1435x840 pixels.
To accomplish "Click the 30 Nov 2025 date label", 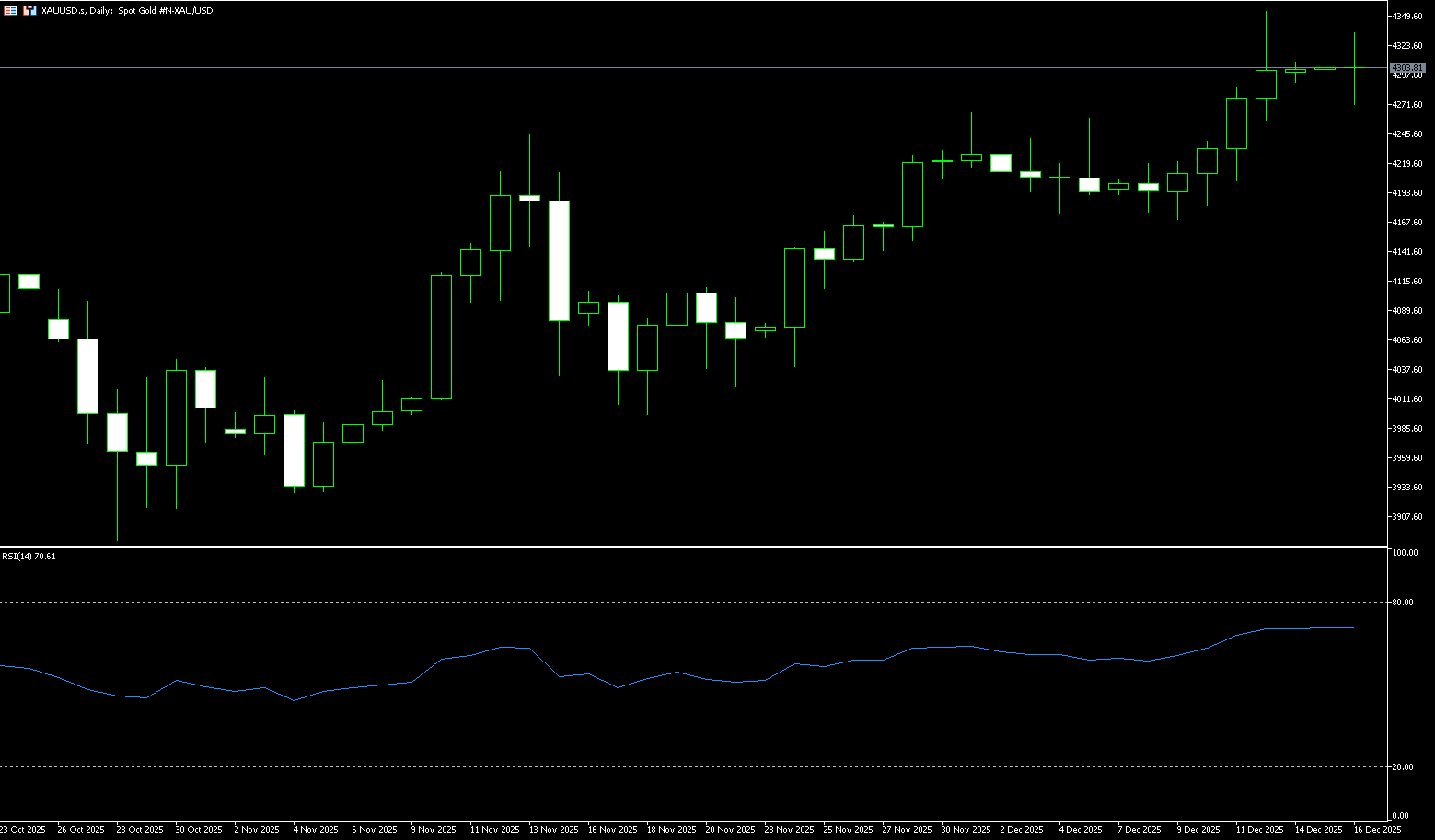I will 966,830.
